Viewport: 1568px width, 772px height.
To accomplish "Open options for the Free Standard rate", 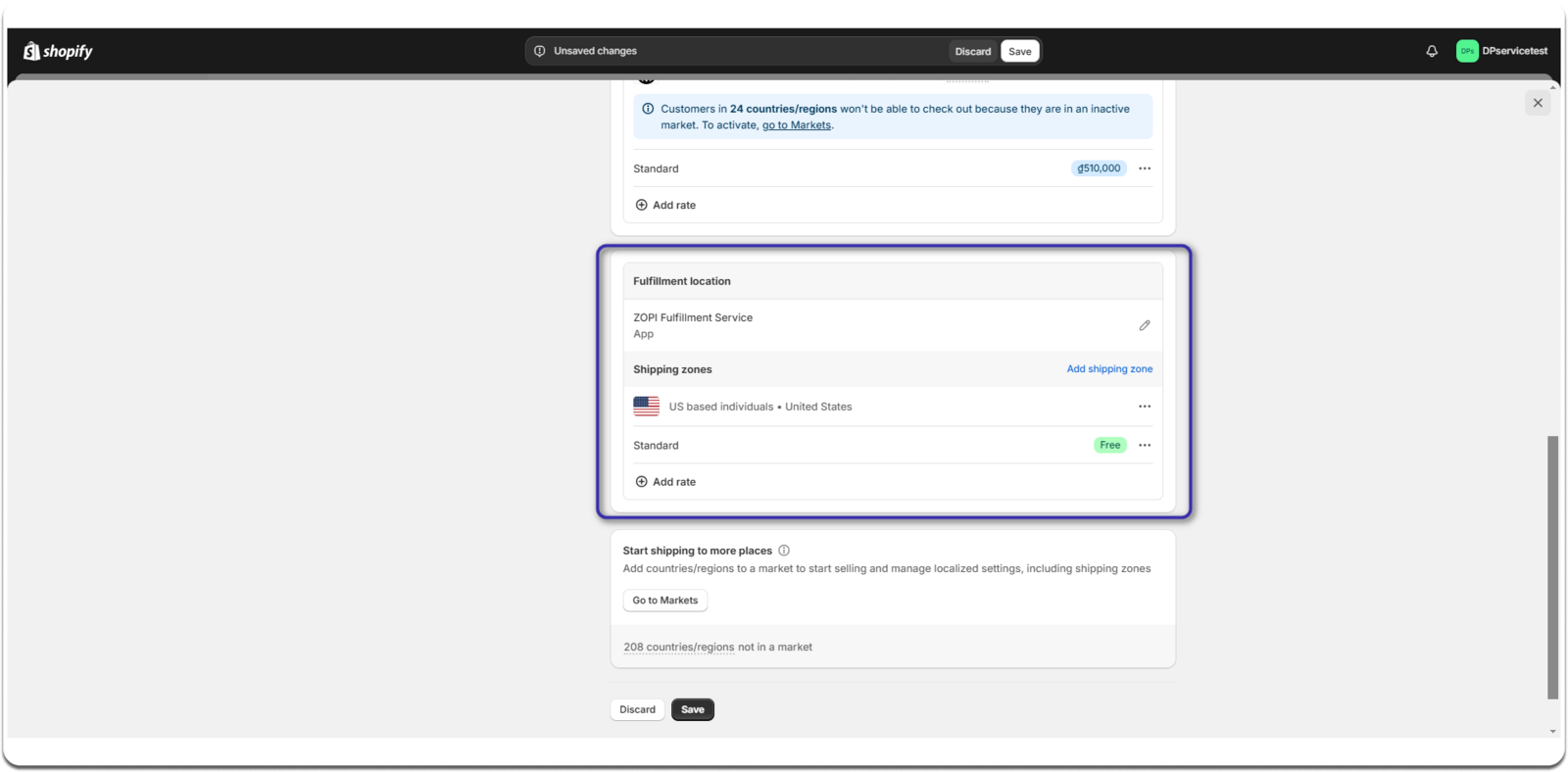I will tap(1145, 445).
